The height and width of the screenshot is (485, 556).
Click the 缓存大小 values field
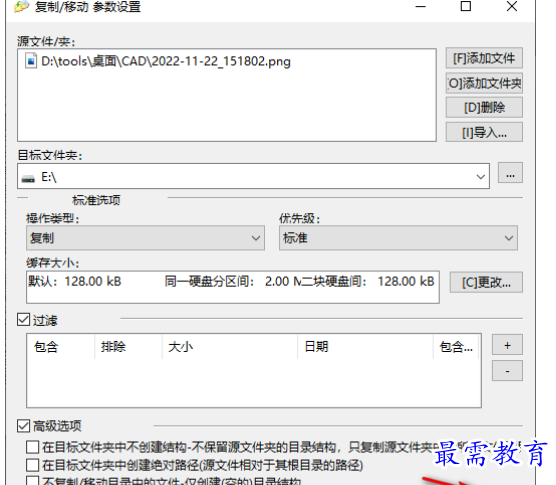tap(233, 287)
